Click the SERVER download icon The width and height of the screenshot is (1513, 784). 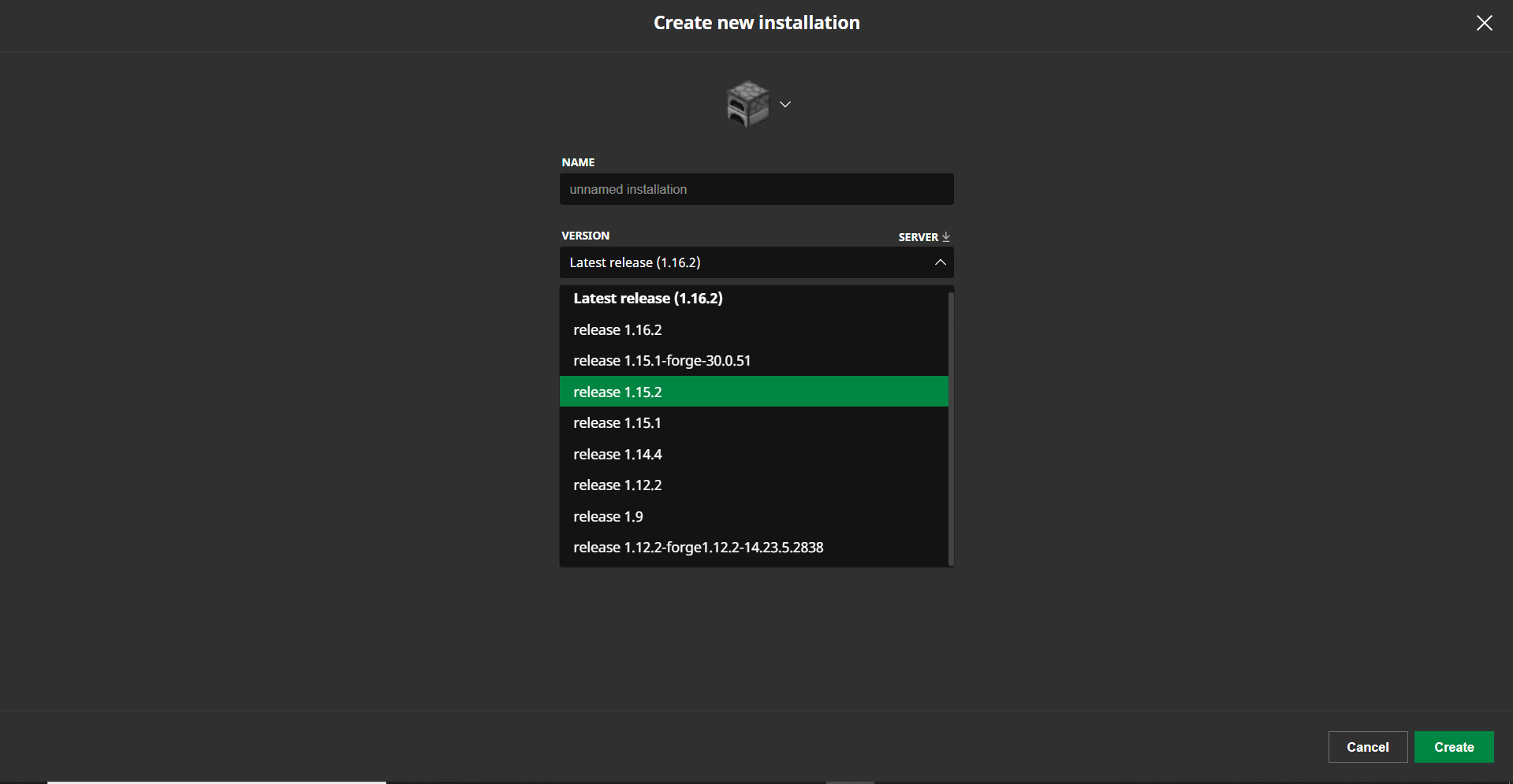tap(946, 236)
